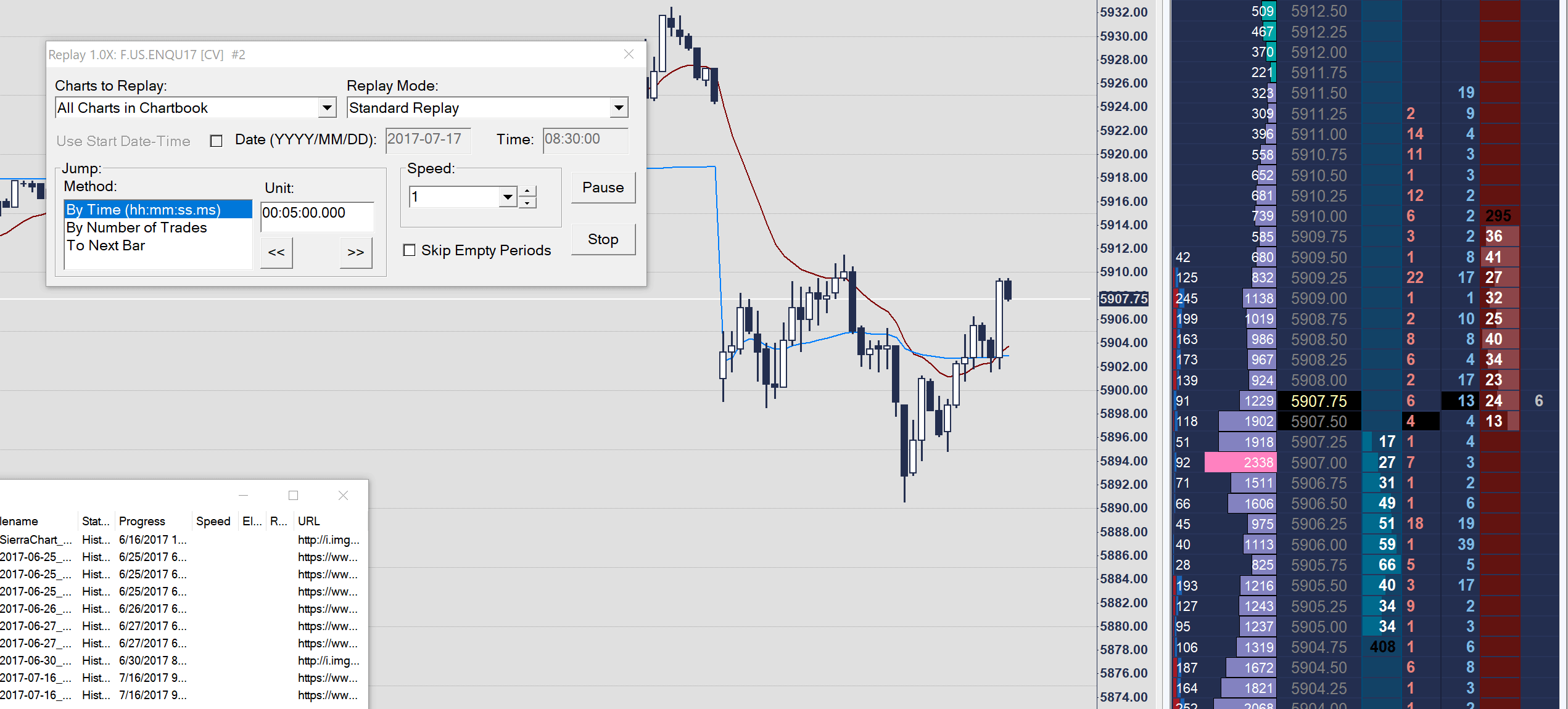Decrease replay speed with down spinner arrow

(x=527, y=203)
